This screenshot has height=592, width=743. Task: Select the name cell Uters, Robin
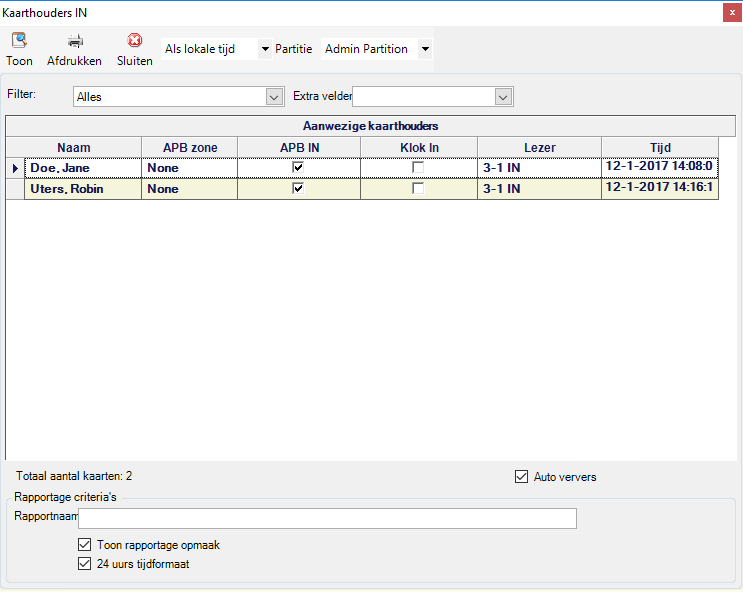pos(83,189)
